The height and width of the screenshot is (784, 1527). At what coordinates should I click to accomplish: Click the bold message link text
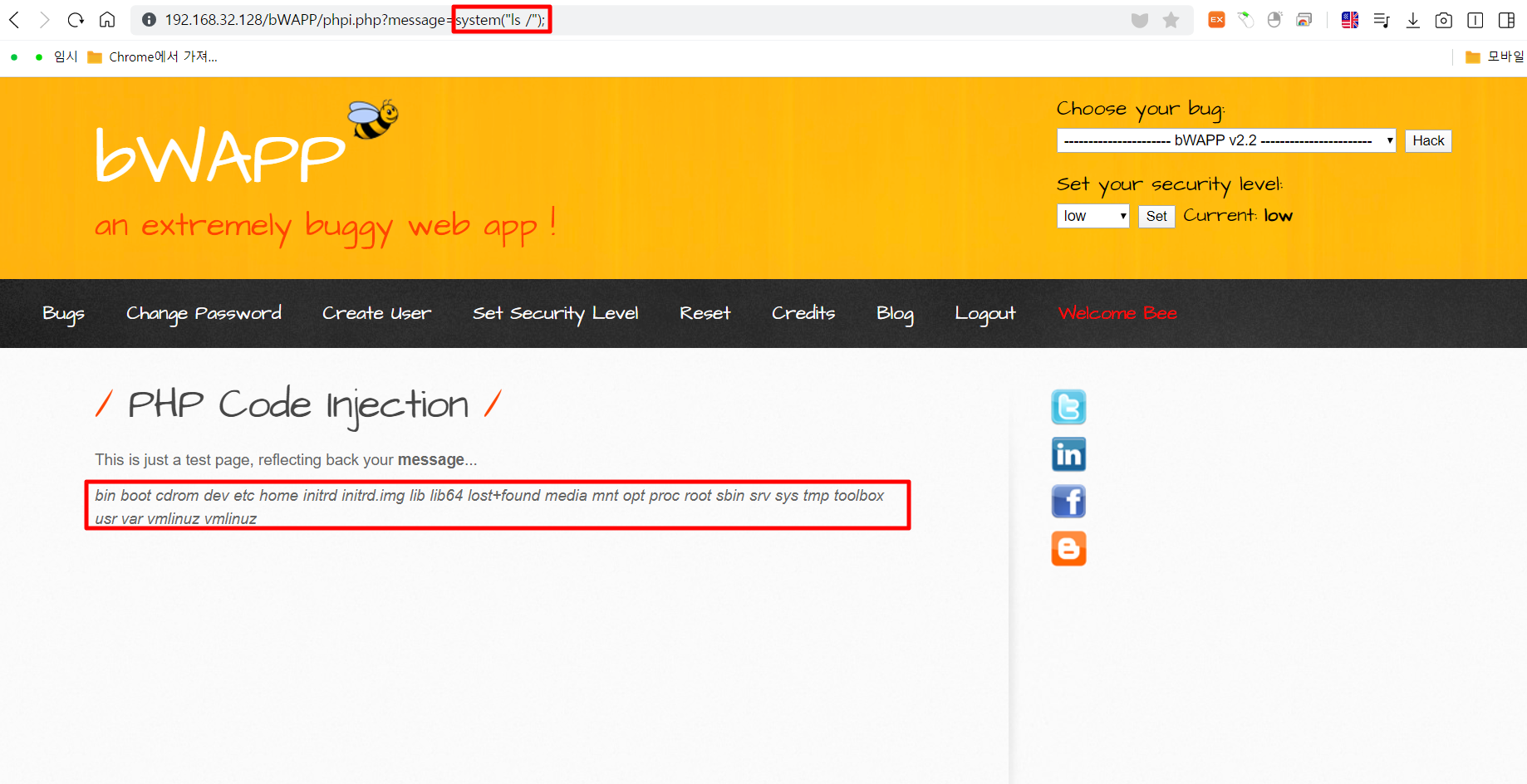click(x=430, y=459)
